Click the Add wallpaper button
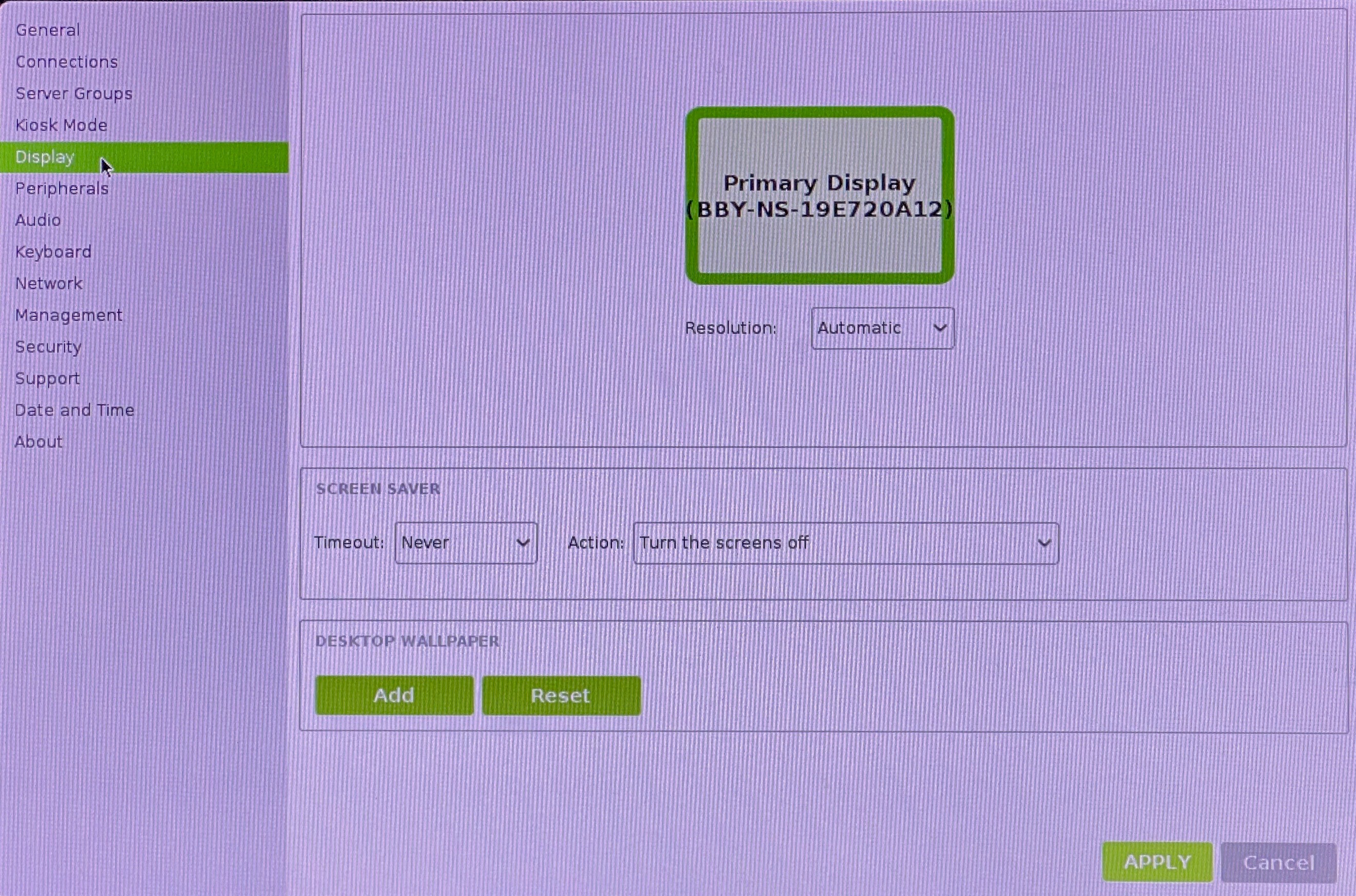 point(394,695)
